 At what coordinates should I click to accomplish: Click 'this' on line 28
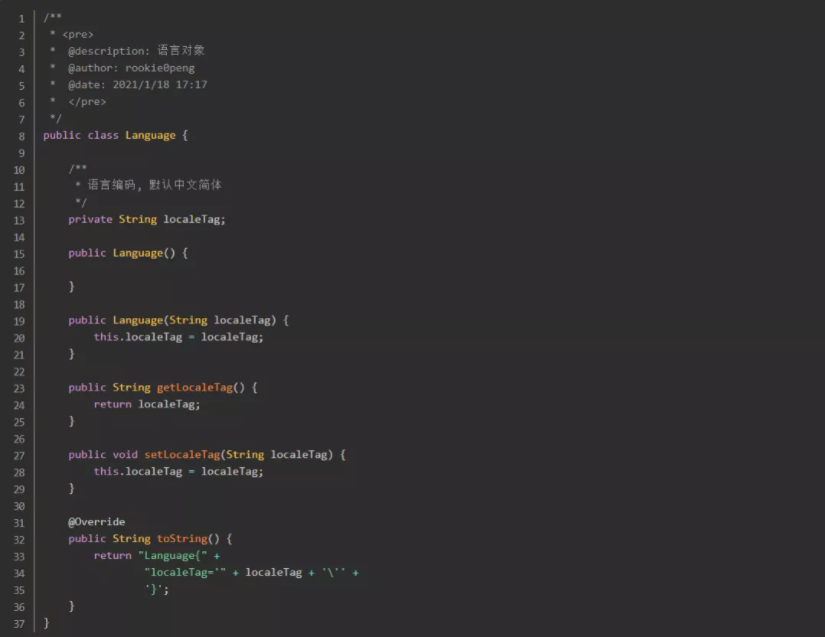tap(106, 471)
